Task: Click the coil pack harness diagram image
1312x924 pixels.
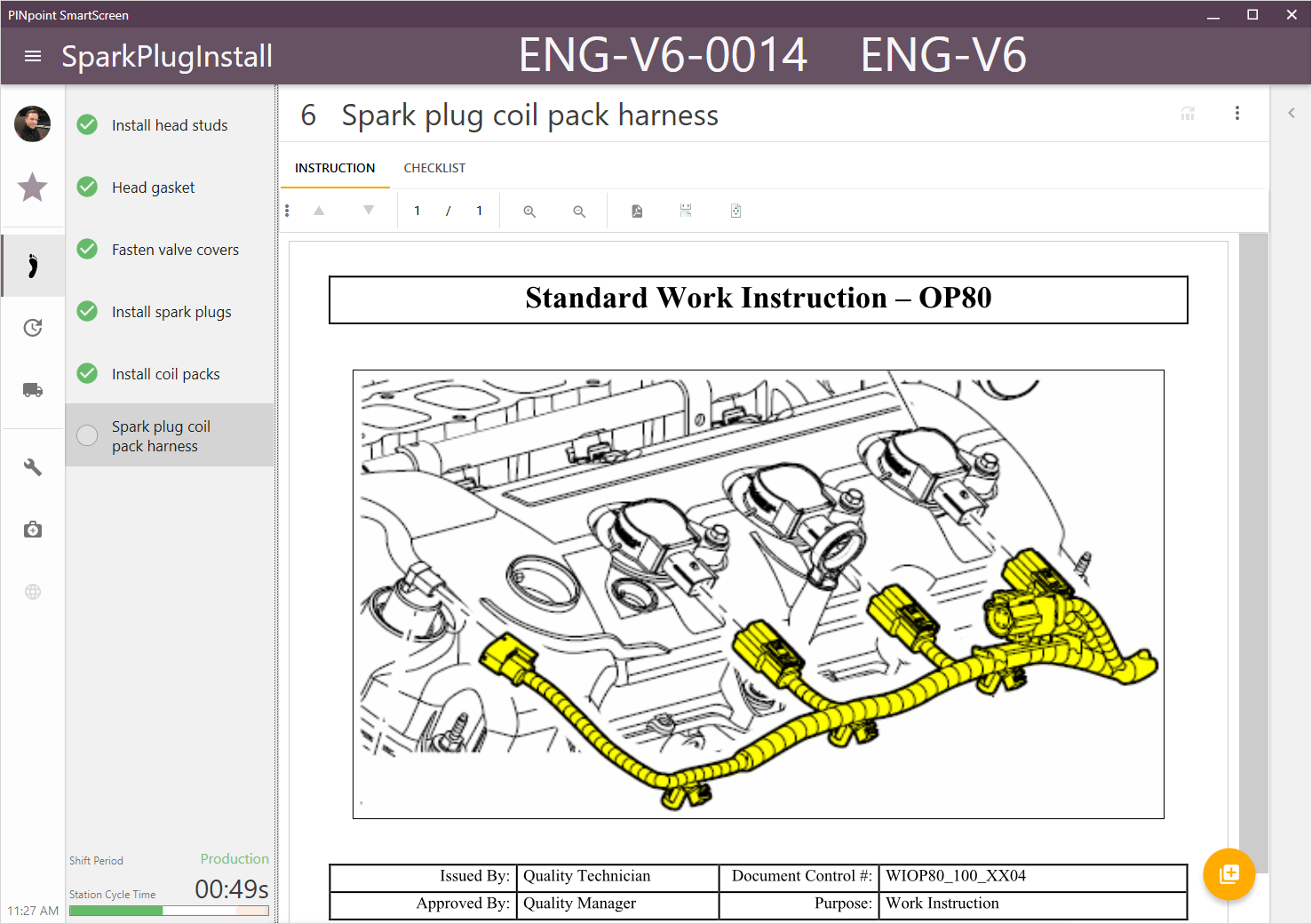Action: coord(759,594)
